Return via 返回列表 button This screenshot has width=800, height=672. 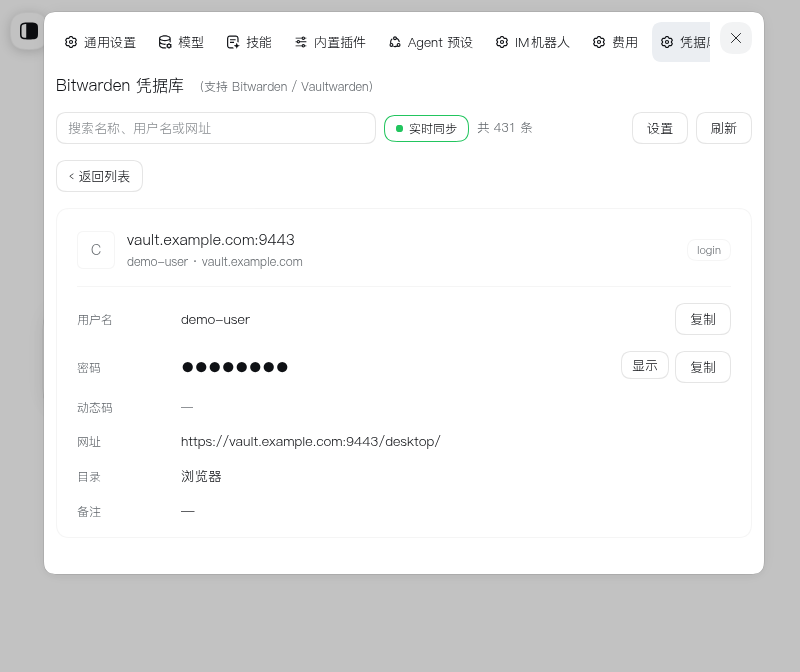(x=99, y=176)
